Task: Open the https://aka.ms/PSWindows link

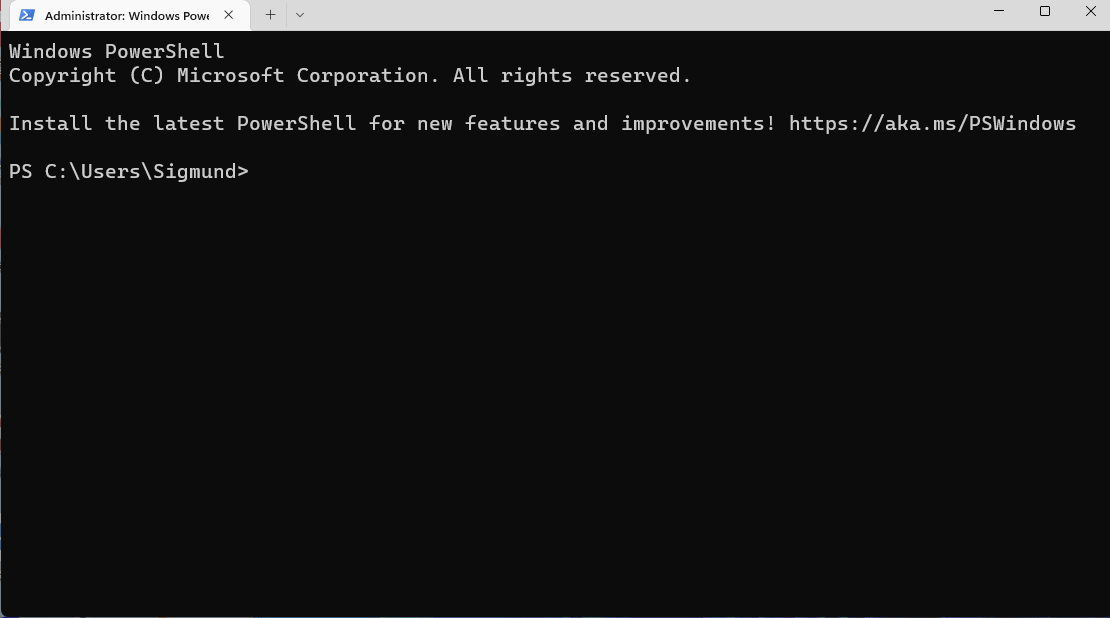Action: click(932, 124)
